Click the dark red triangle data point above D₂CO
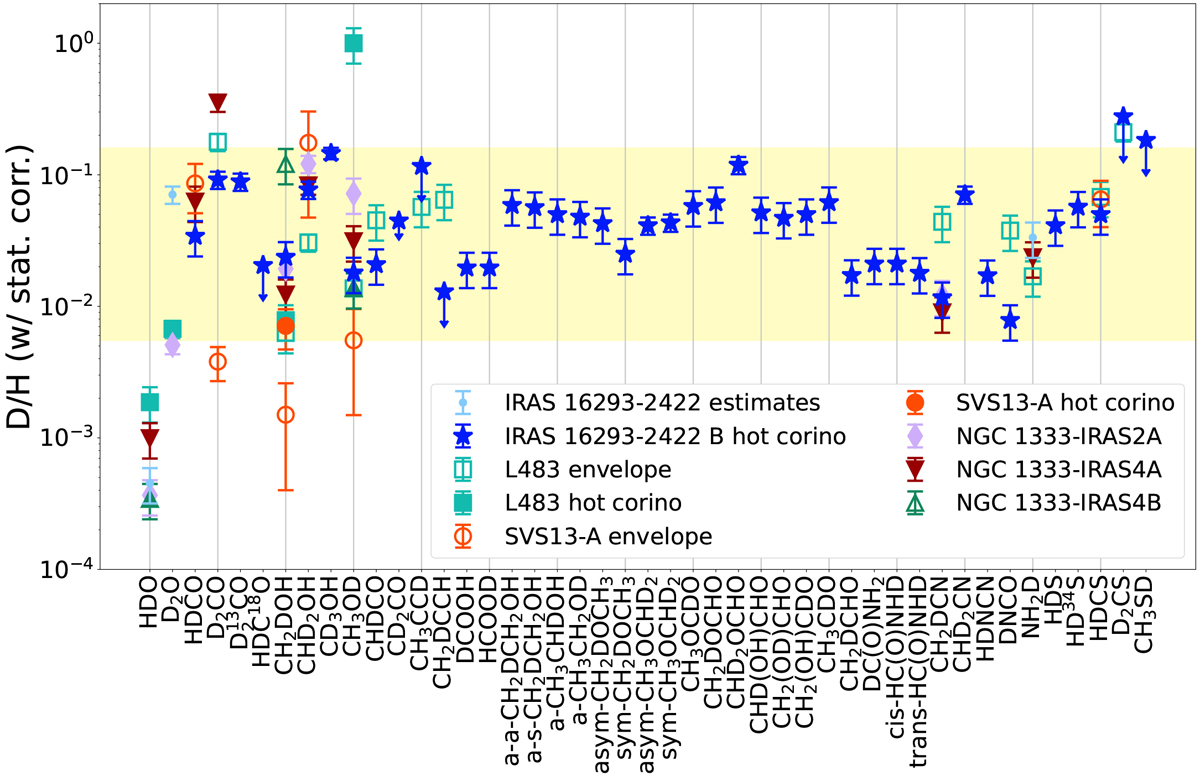This screenshot has width=1200, height=781. tap(218, 103)
